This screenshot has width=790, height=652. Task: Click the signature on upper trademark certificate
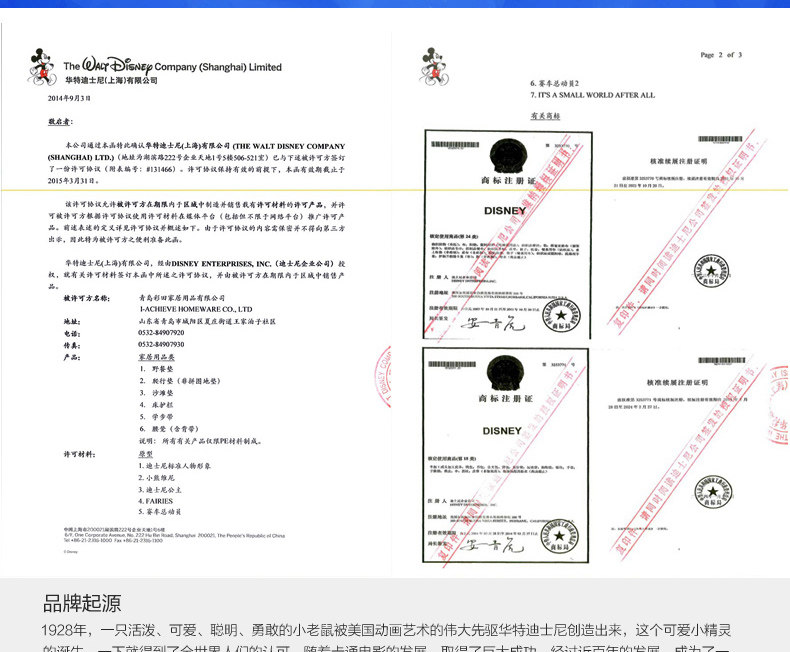click(493, 323)
